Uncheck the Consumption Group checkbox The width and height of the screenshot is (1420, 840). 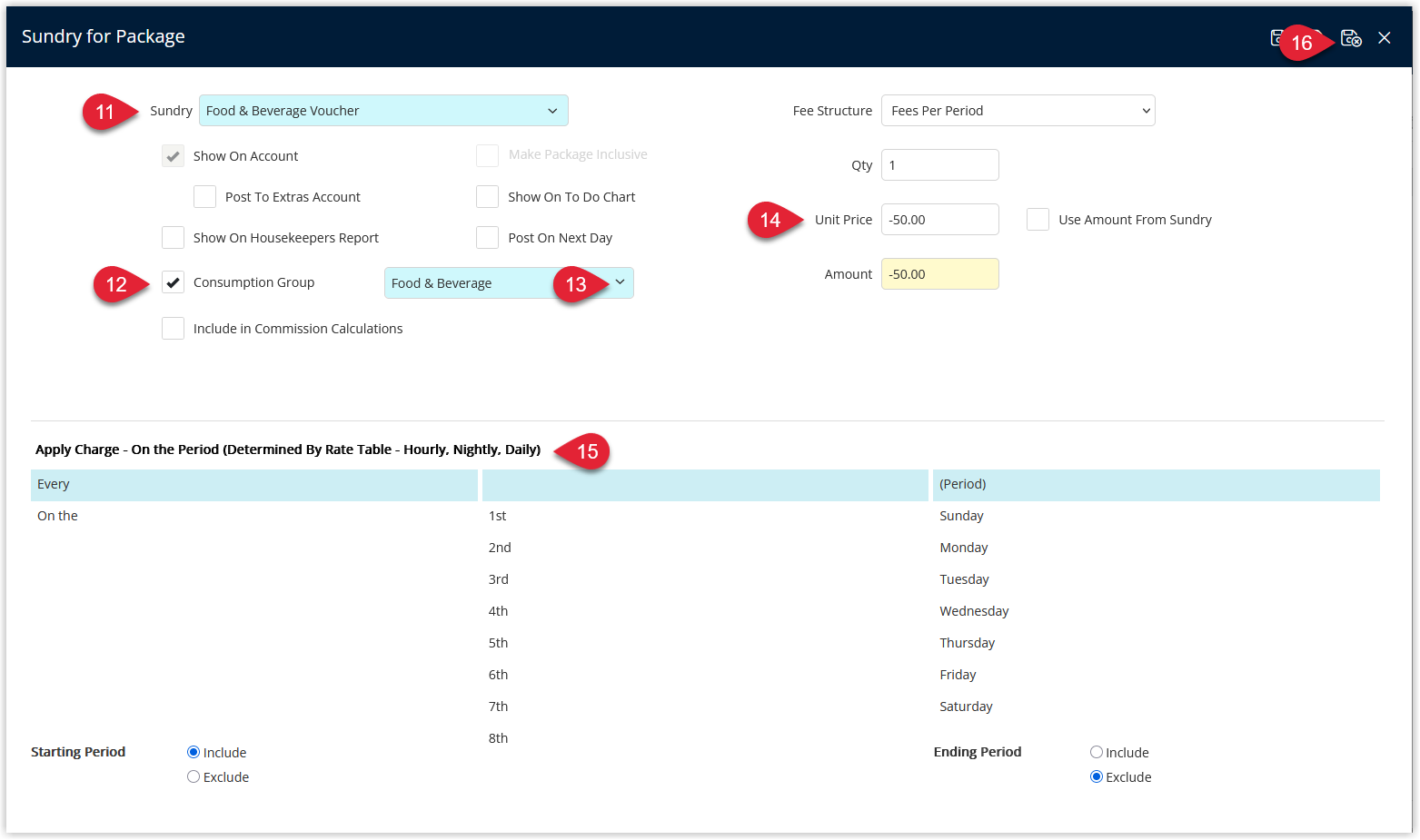(173, 282)
